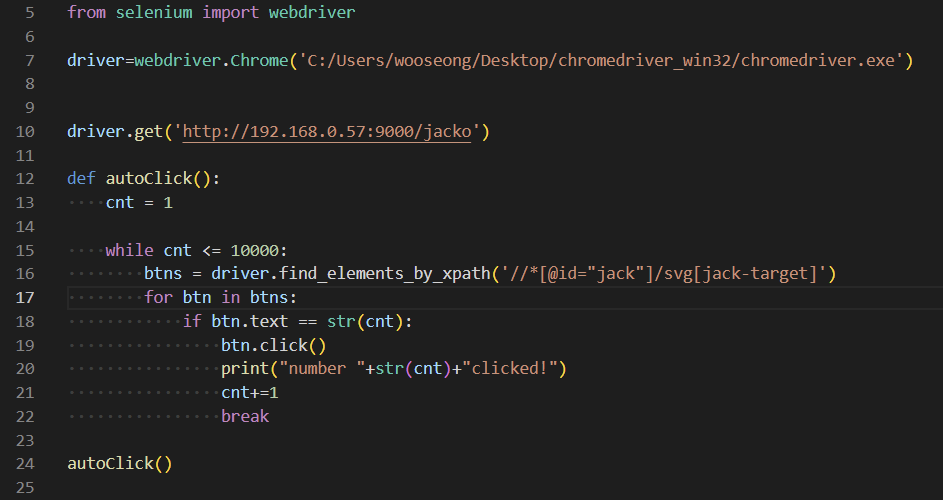Click the 'break' keyword

[245, 416]
